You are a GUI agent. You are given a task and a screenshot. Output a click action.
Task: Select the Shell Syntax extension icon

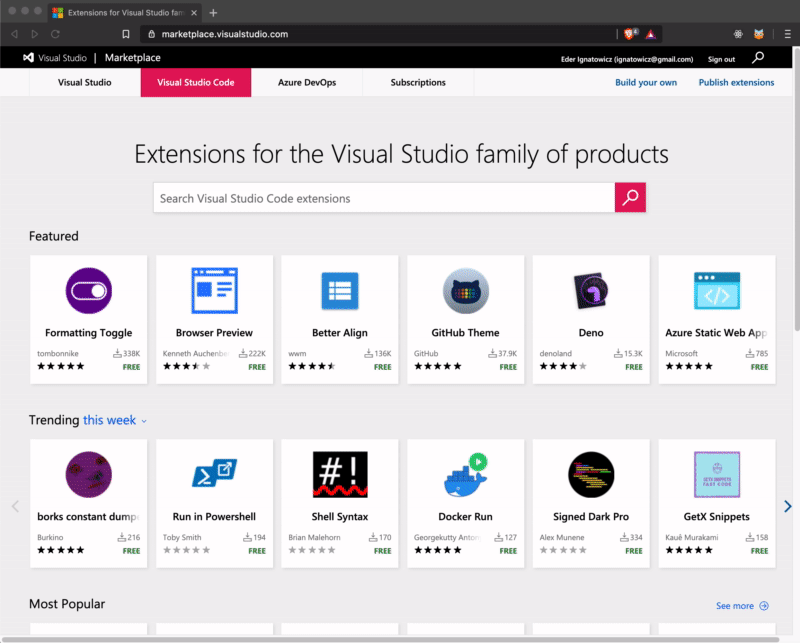[x=340, y=475]
